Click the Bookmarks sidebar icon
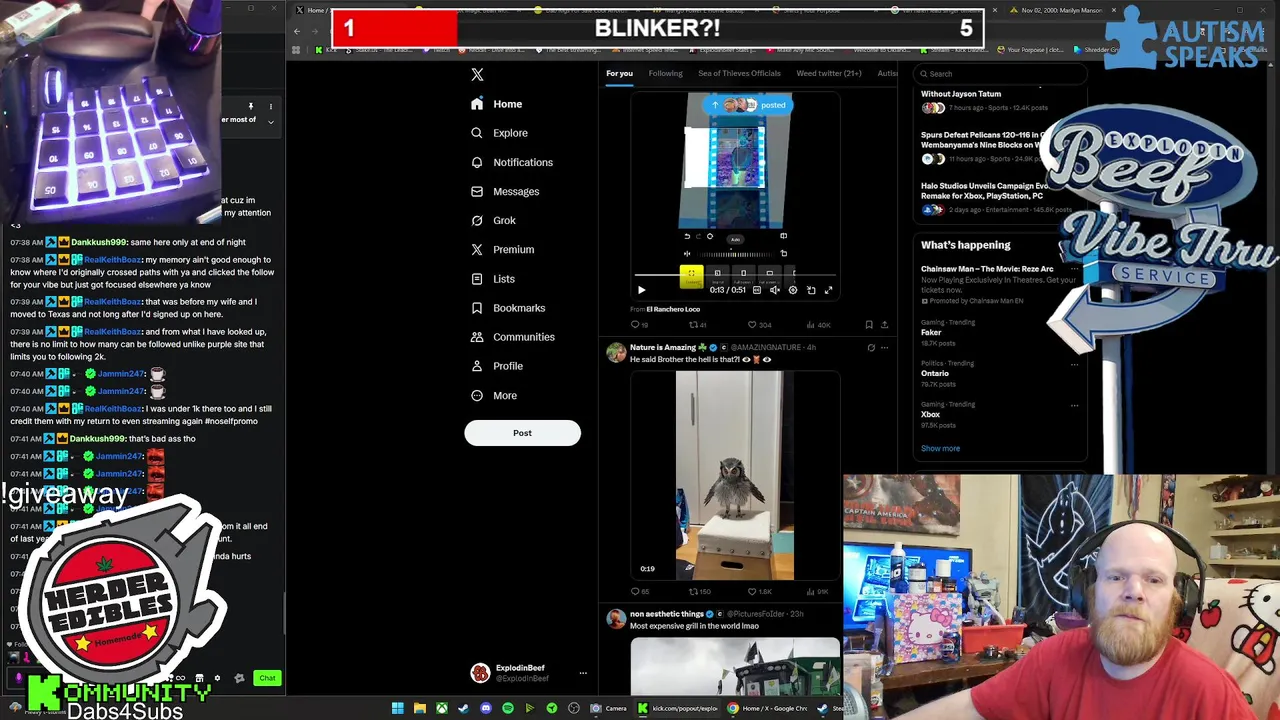Viewport: 1280px width, 720px height. click(x=477, y=308)
